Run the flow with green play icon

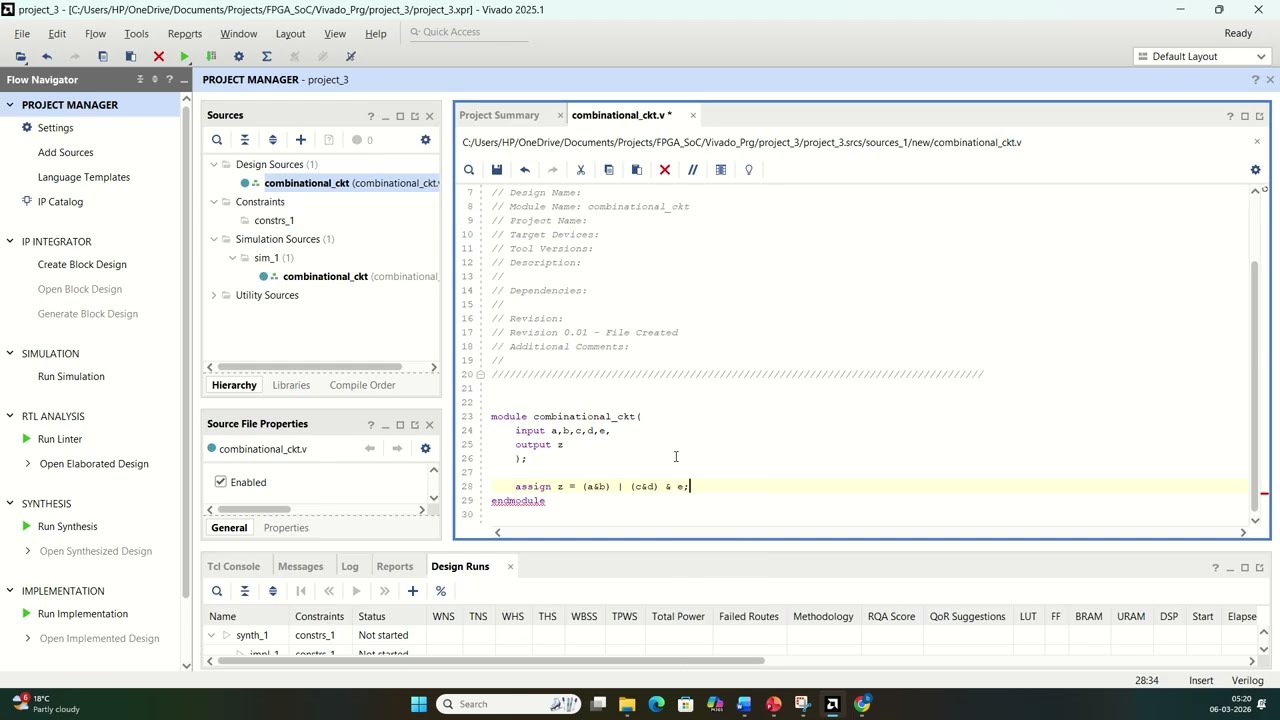[184, 57]
